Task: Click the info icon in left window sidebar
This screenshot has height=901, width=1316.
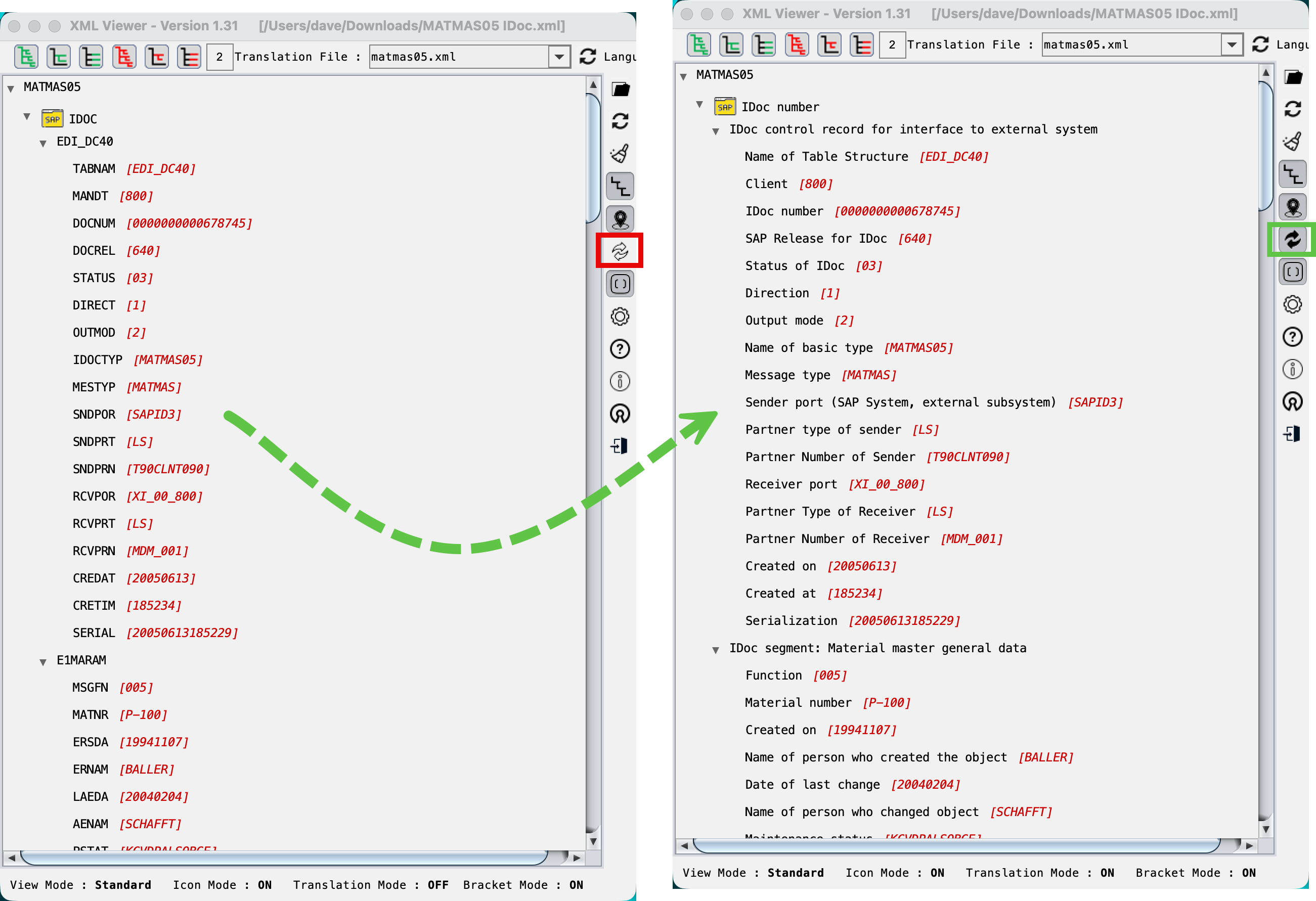Action: point(620,381)
